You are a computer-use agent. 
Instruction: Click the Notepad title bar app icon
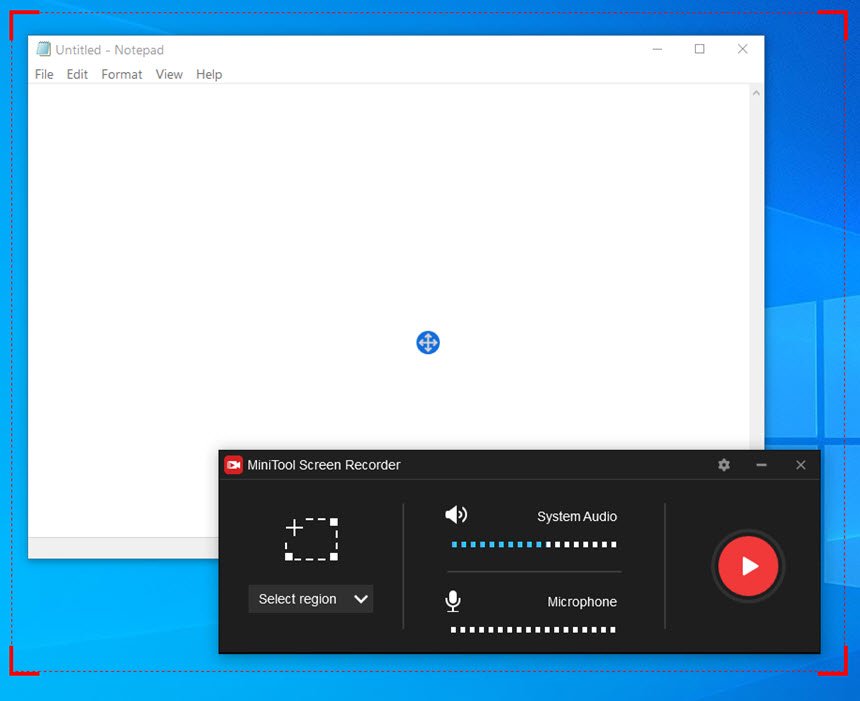click(x=43, y=49)
